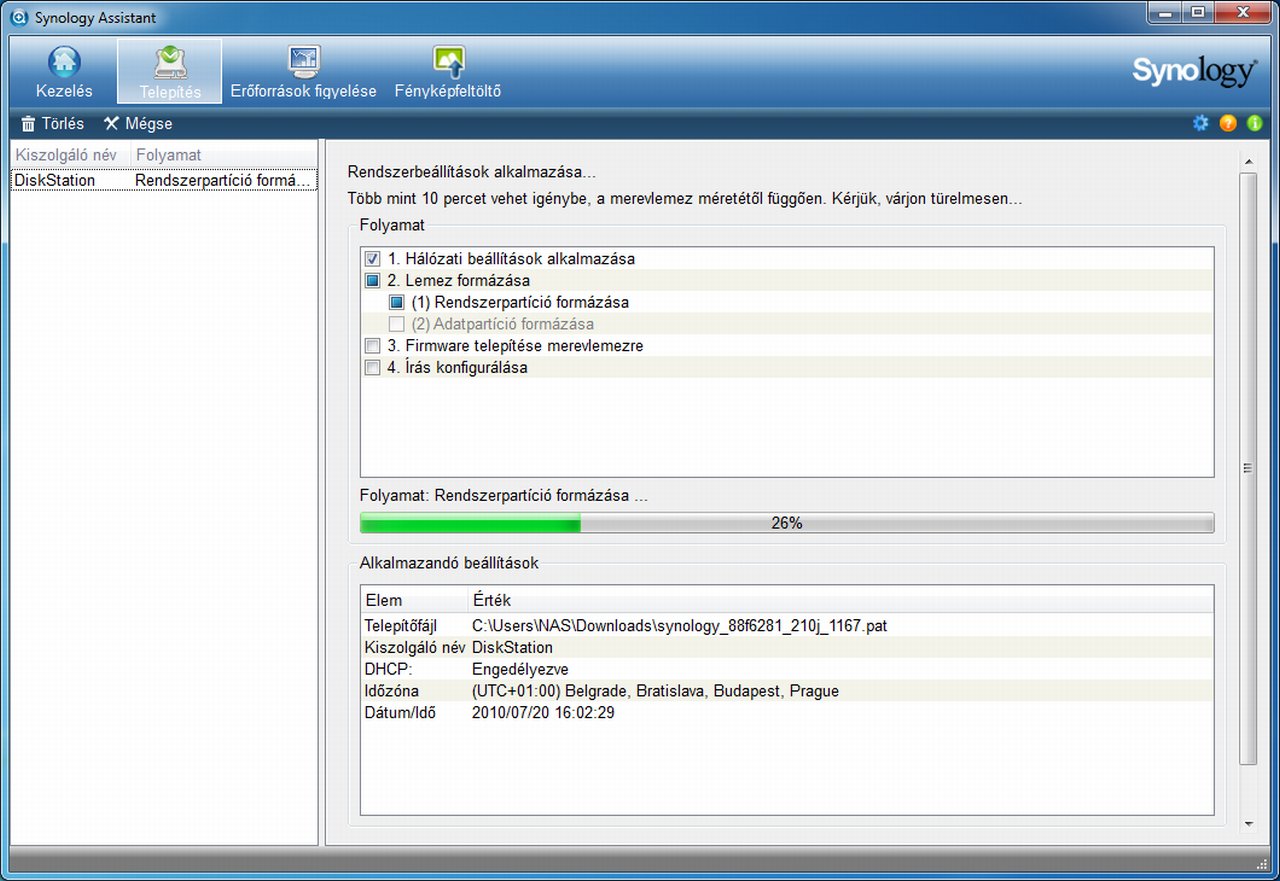Open help via orange question icon

point(1228,123)
